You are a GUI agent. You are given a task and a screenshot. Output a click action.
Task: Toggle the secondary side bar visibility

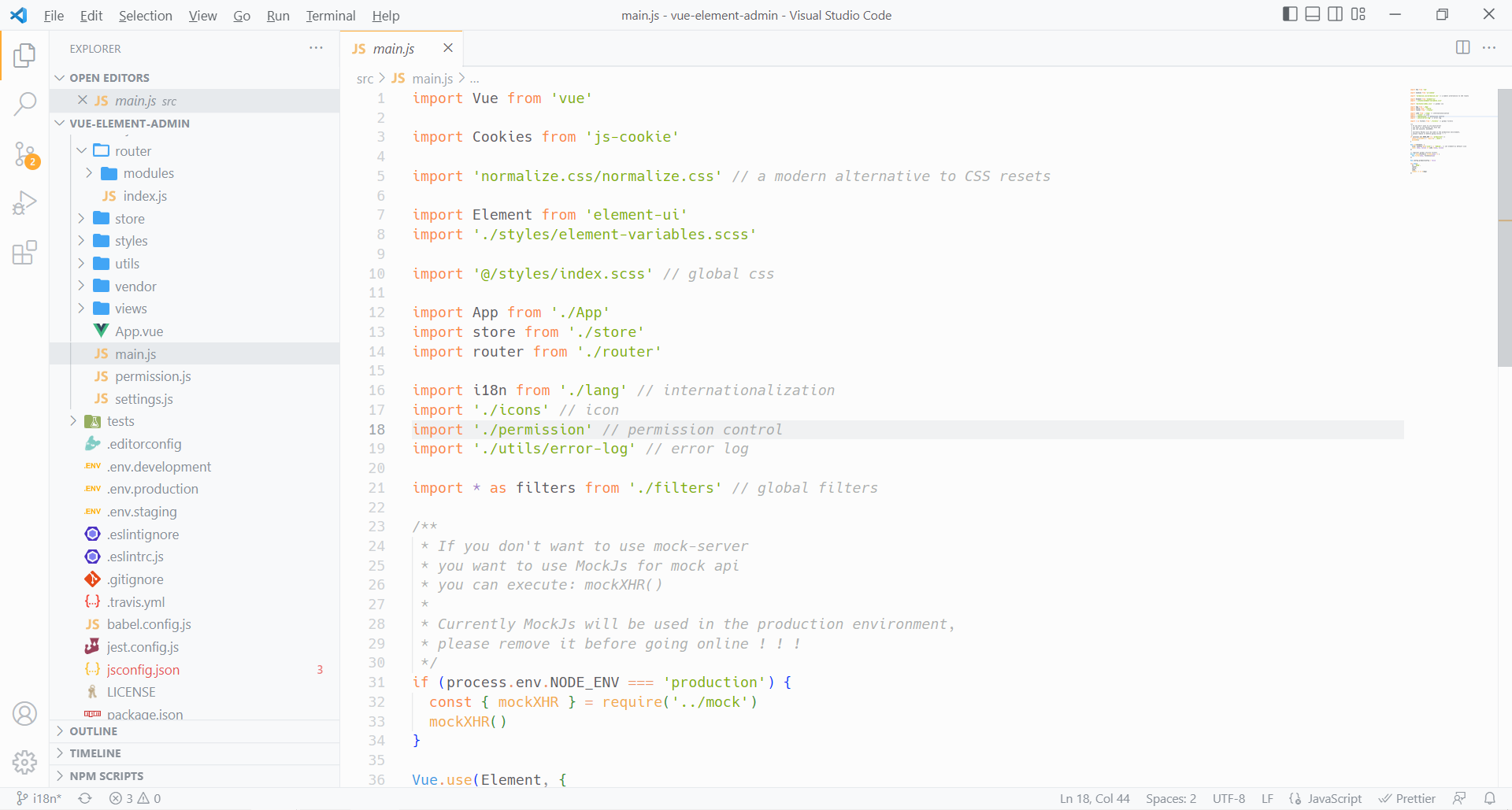(1336, 14)
